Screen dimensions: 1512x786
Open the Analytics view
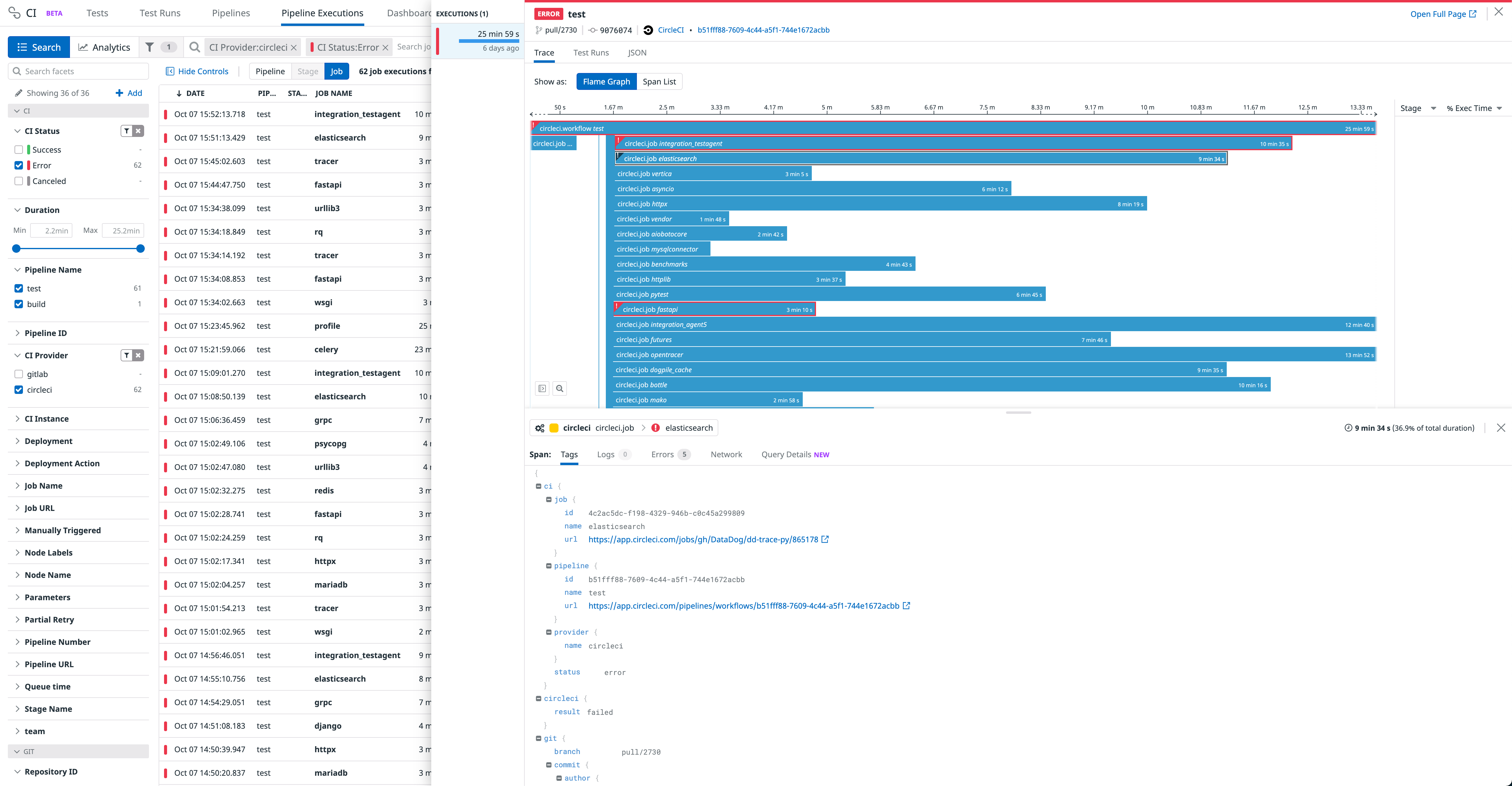(104, 47)
